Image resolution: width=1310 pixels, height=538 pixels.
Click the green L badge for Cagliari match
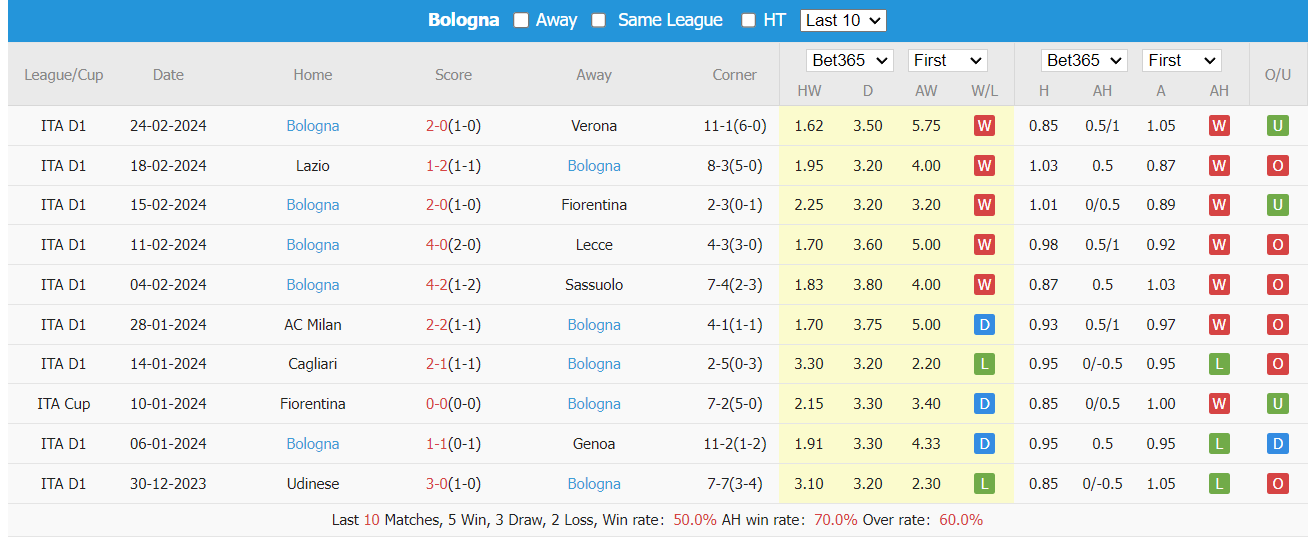pos(984,364)
